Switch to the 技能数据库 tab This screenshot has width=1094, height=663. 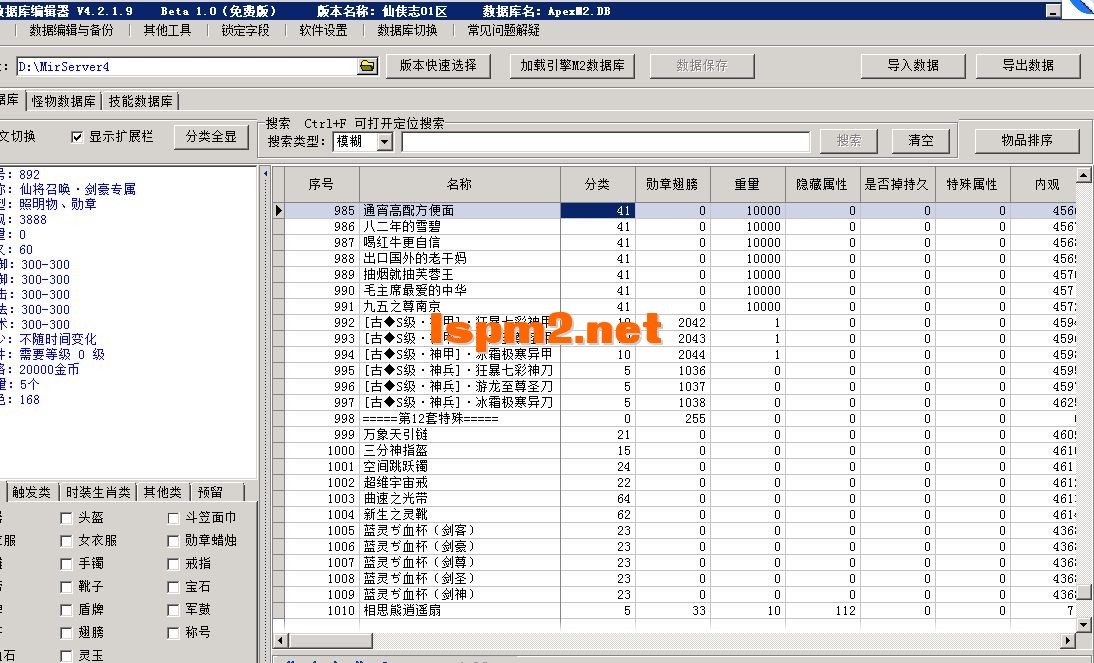[x=143, y=101]
